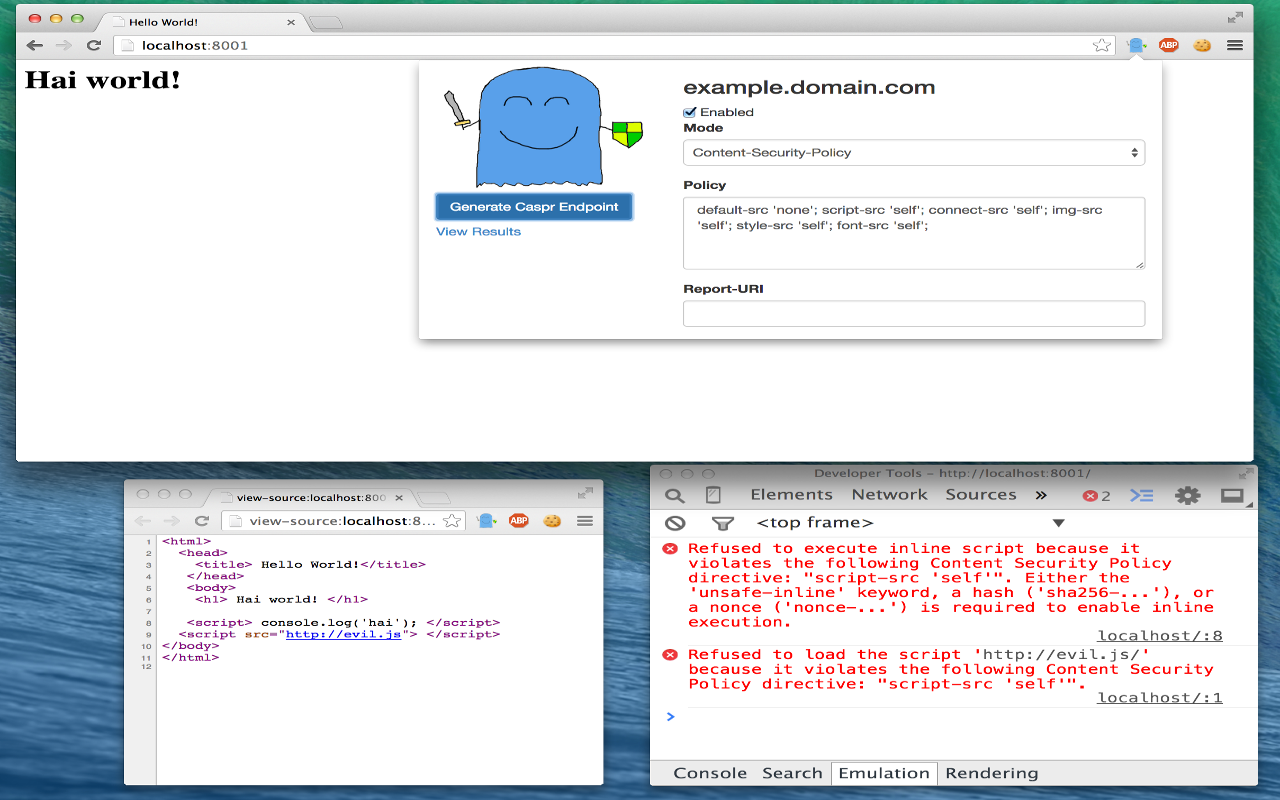Click back arrow in main browser window
The width and height of the screenshot is (1280, 800).
click(x=34, y=45)
